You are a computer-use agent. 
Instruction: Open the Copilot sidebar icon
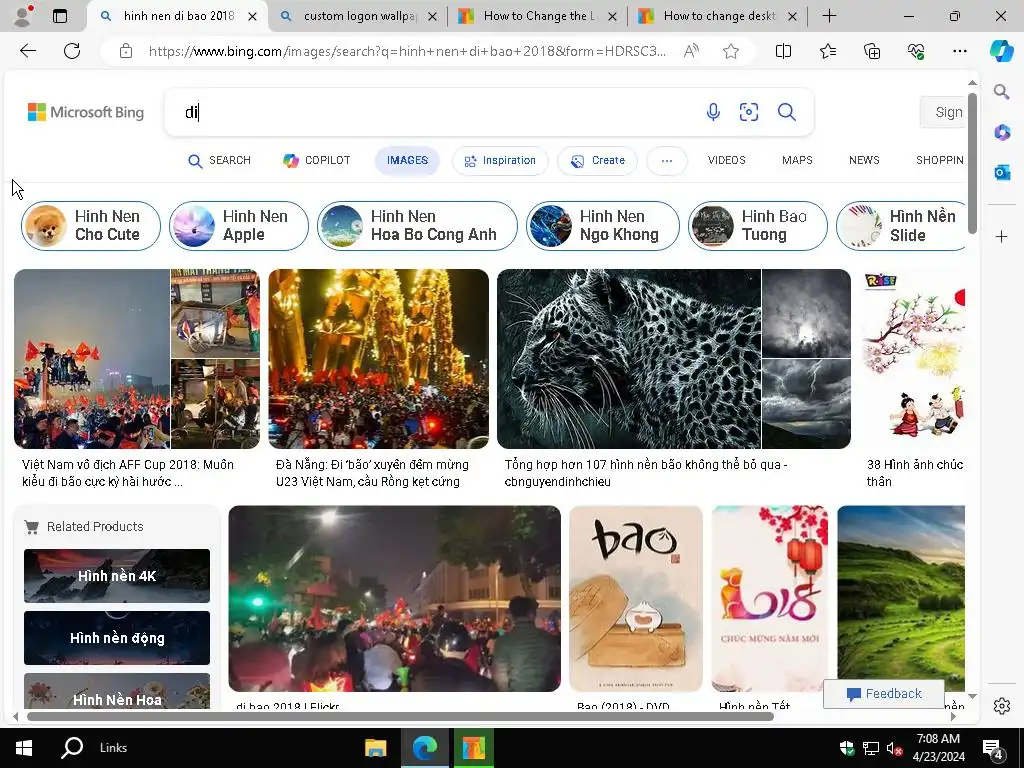pos(1001,51)
